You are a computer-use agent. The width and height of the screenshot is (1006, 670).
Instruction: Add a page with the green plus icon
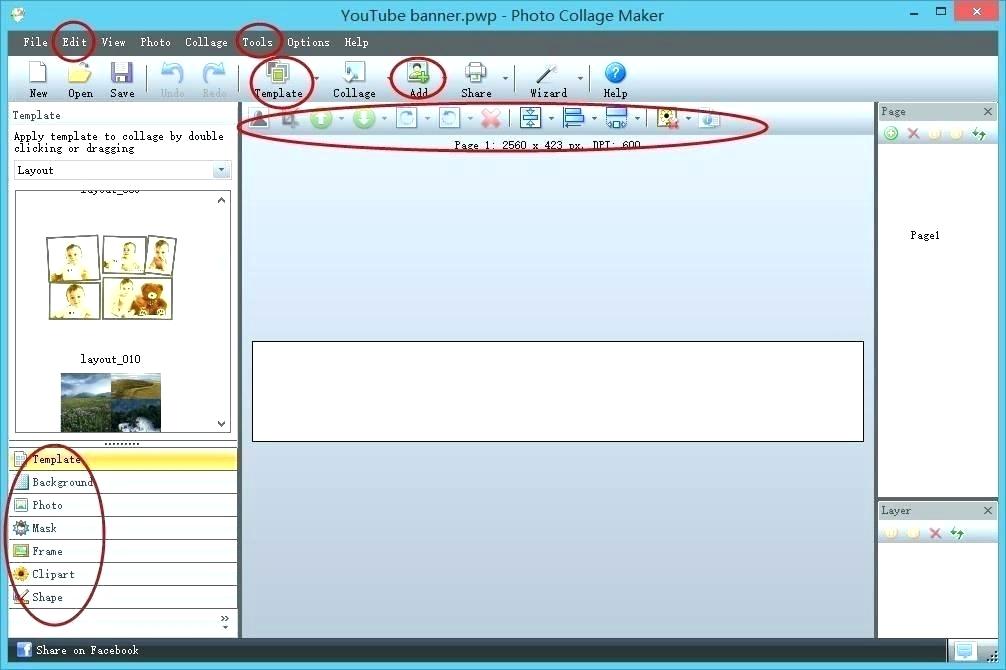click(891, 133)
